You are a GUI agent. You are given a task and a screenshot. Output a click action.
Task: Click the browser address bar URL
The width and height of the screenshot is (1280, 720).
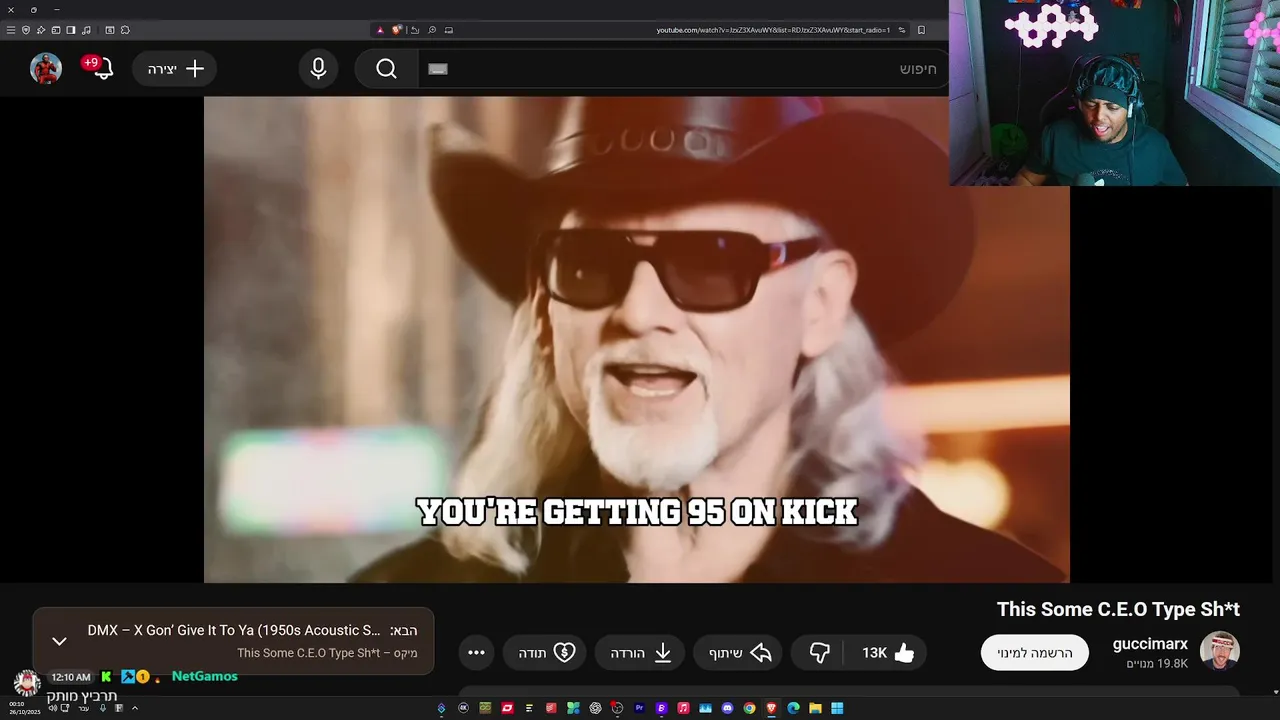coord(773,30)
